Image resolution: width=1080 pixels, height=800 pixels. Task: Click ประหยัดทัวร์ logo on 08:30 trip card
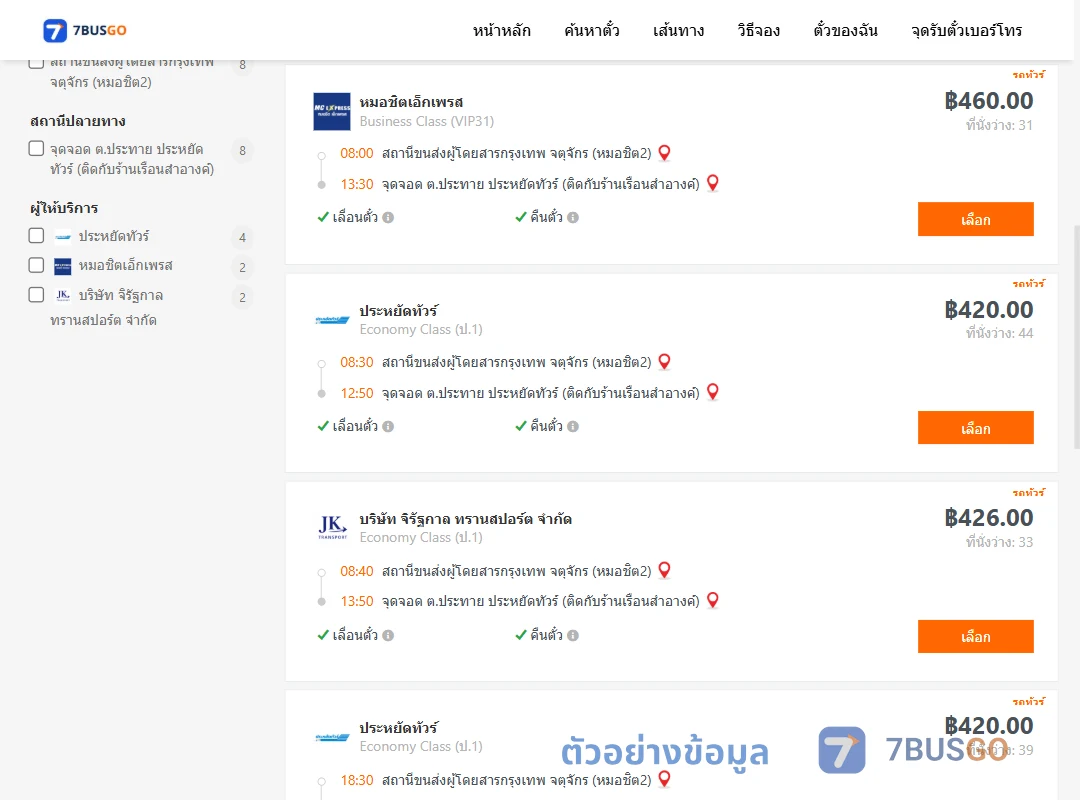[332, 320]
